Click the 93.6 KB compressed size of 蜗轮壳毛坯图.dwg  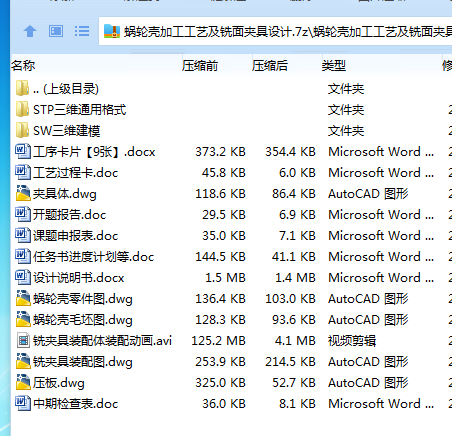point(294,320)
